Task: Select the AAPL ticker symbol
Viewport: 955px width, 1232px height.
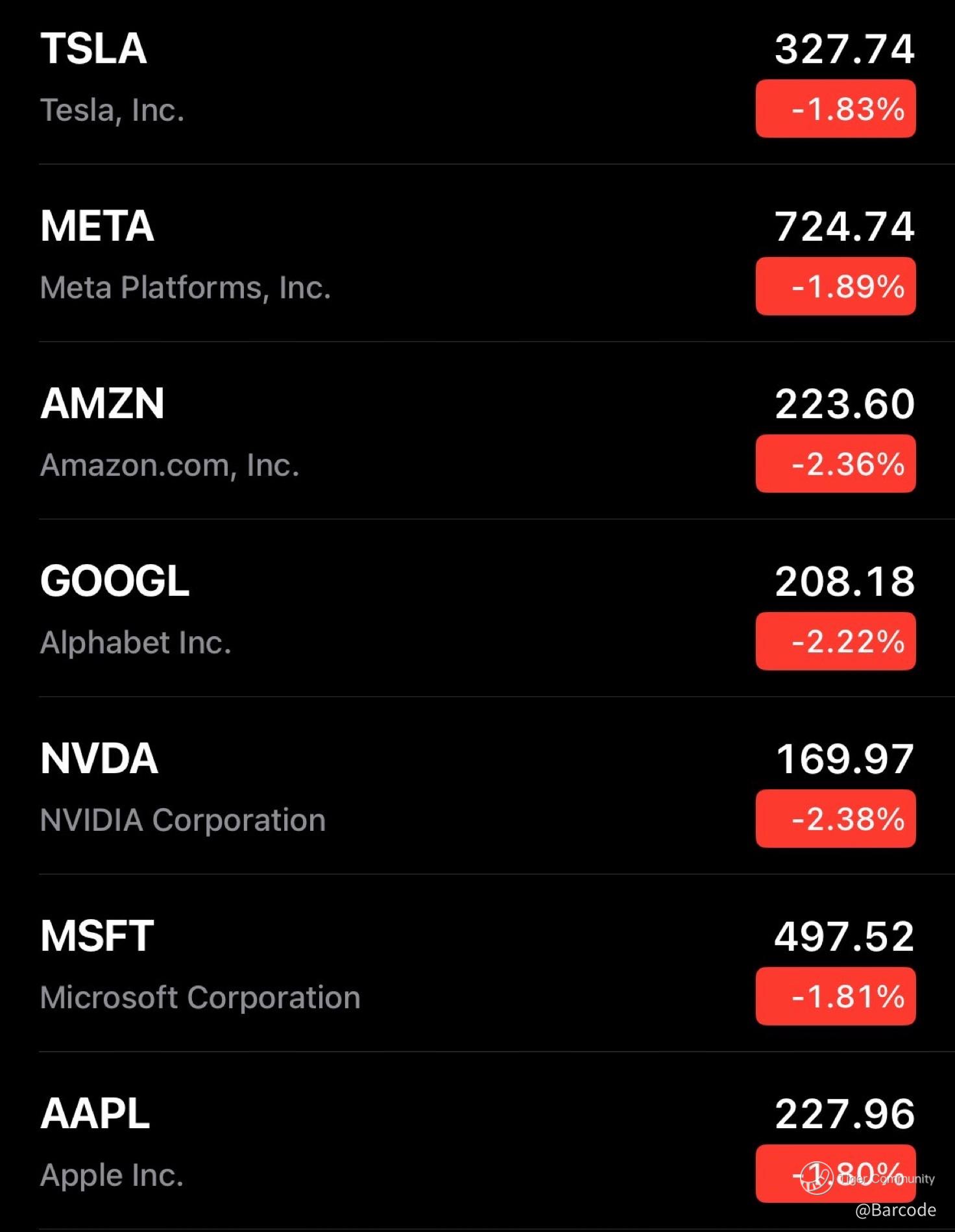Action: (95, 1113)
